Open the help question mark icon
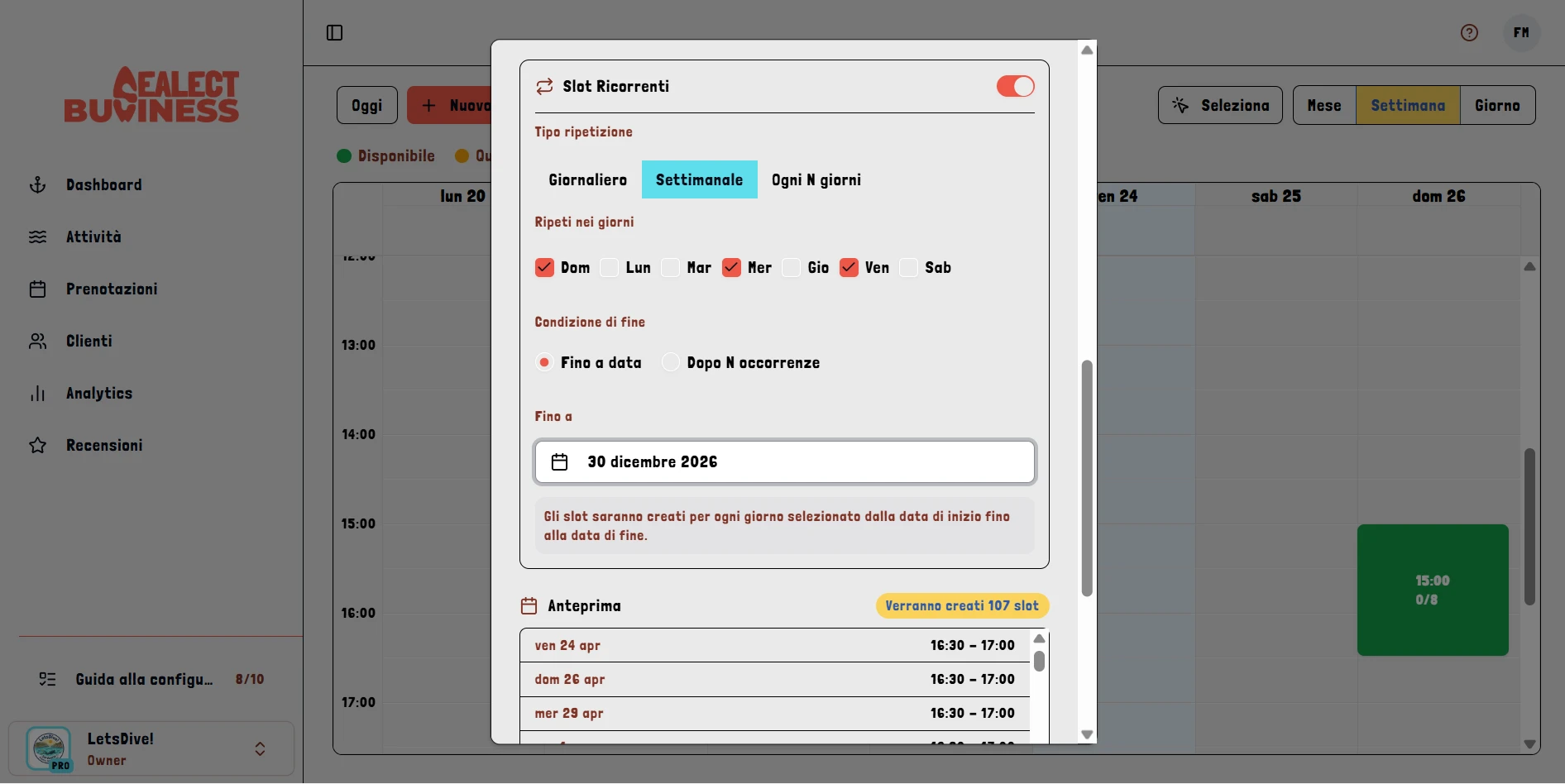1565x784 pixels. (1469, 32)
